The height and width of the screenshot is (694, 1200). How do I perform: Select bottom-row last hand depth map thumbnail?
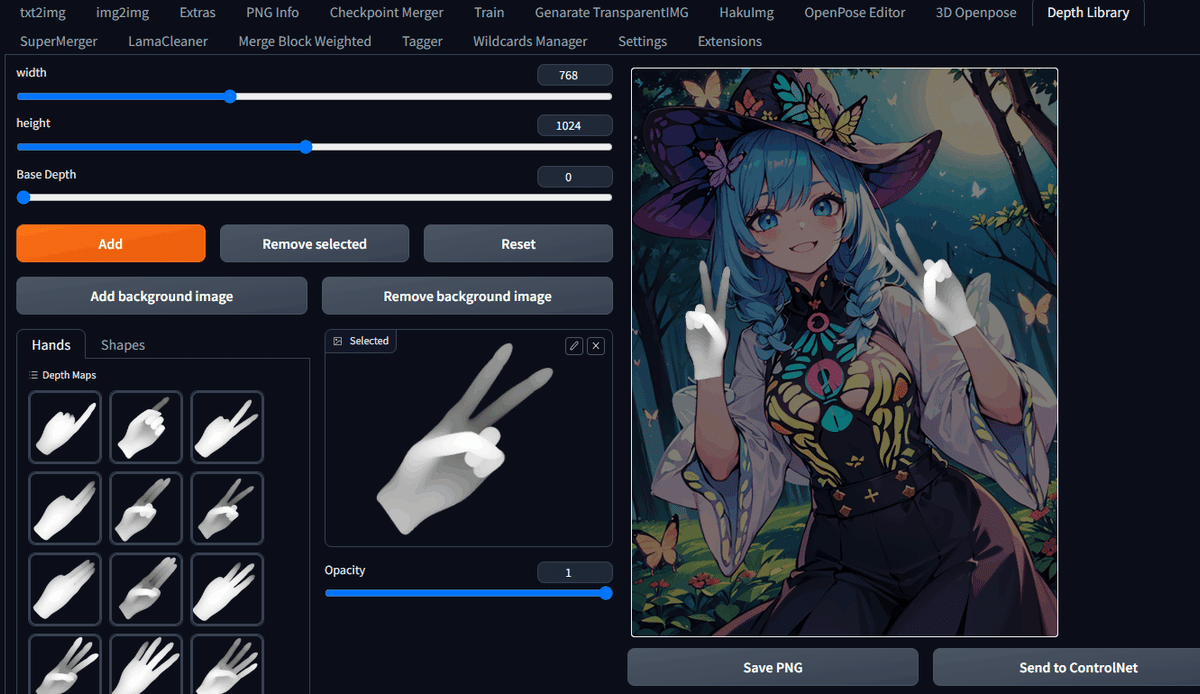click(x=227, y=664)
